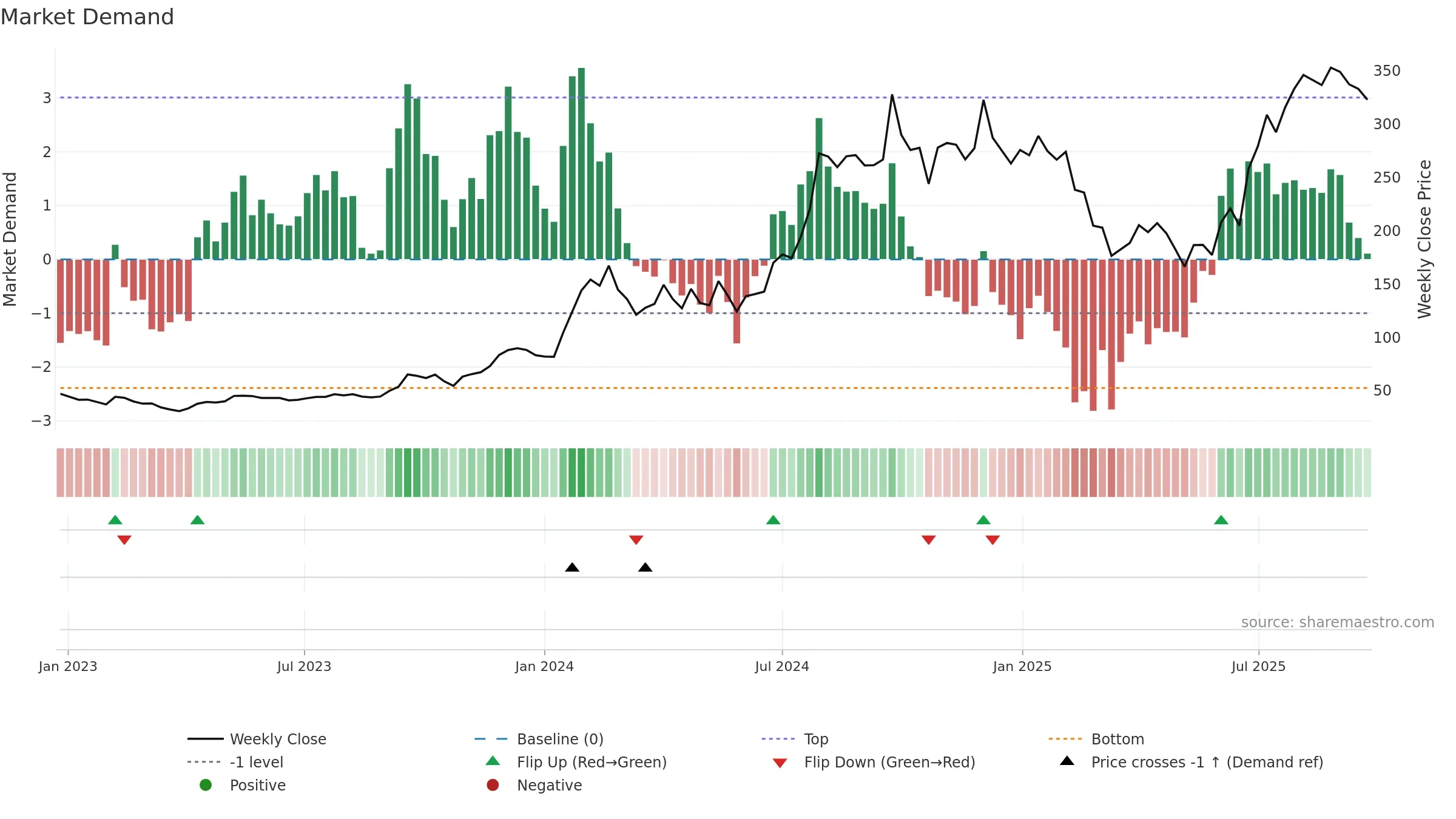Select the first green flip-up marker of 2023
This screenshot has height=819, width=1456.
click(x=115, y=520)
